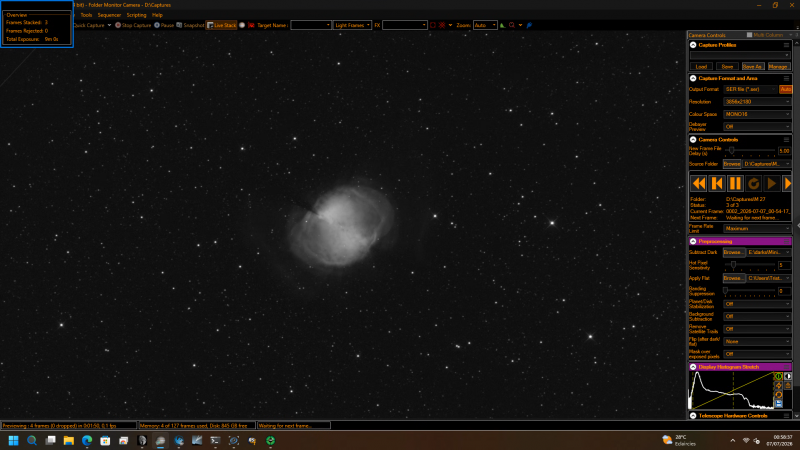Click the skip to first frame button
Viewport: 800px width, 450px height.
click(717, 183)
